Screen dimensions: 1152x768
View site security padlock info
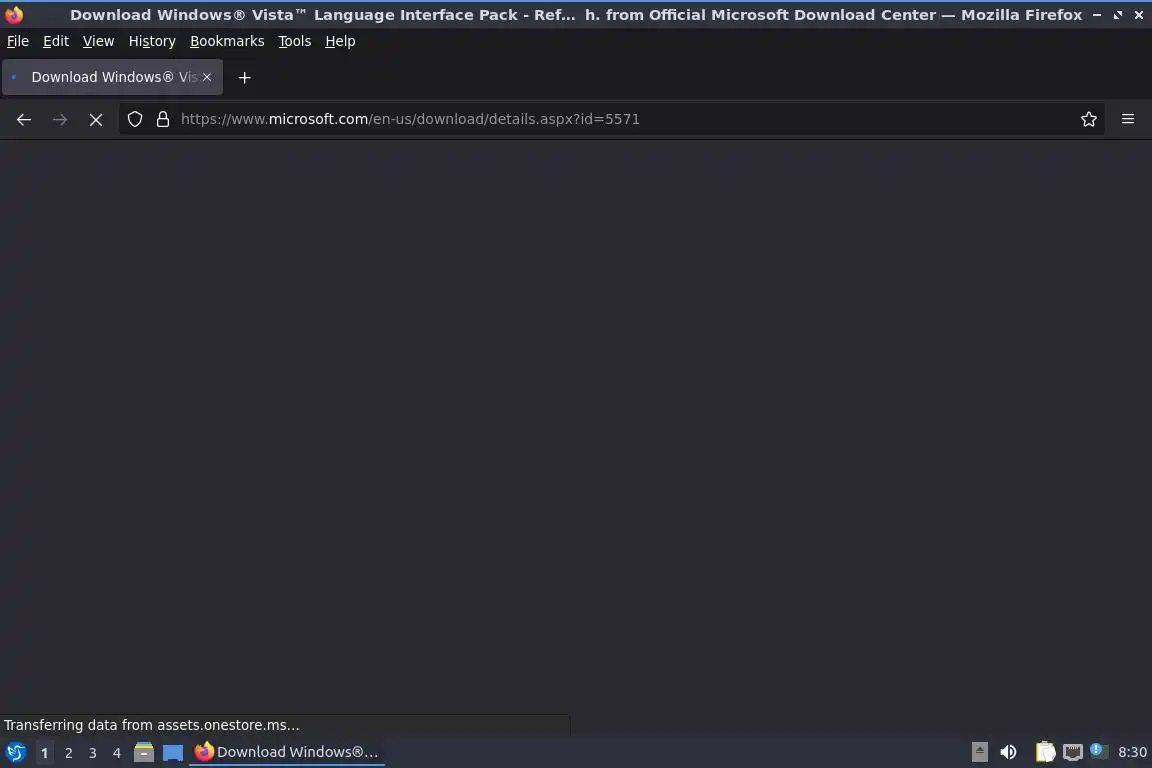[x=163, y=119]
